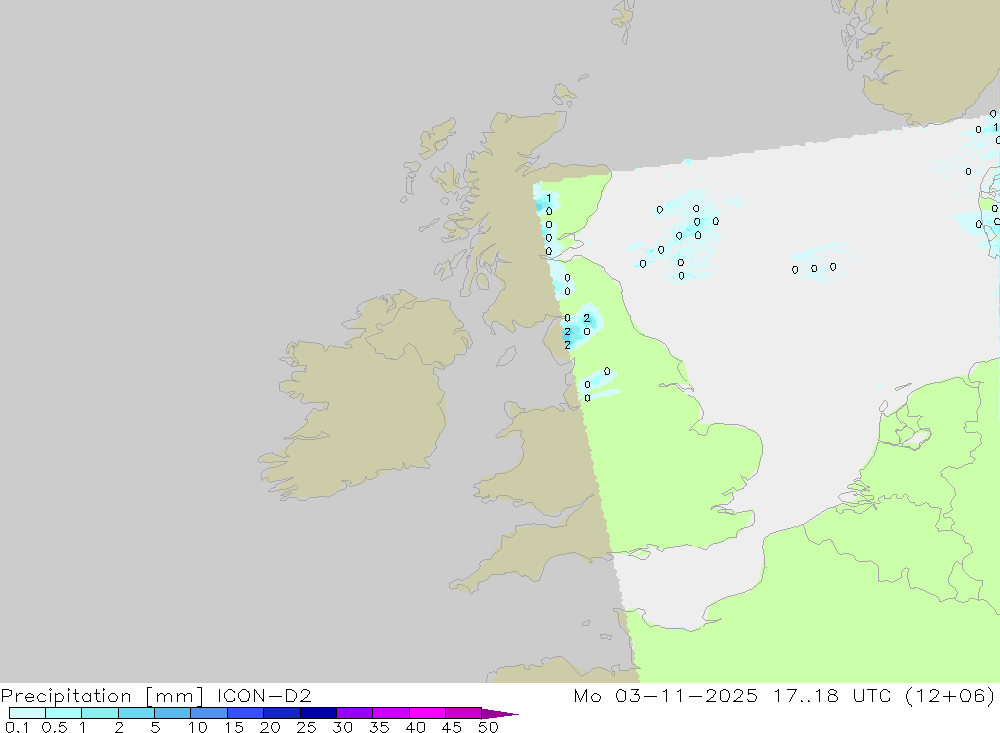Click the dark navy 25–30 mm swatch
Image resolution: width=1000 pixels, height=733 pixels.
point(318,713)
